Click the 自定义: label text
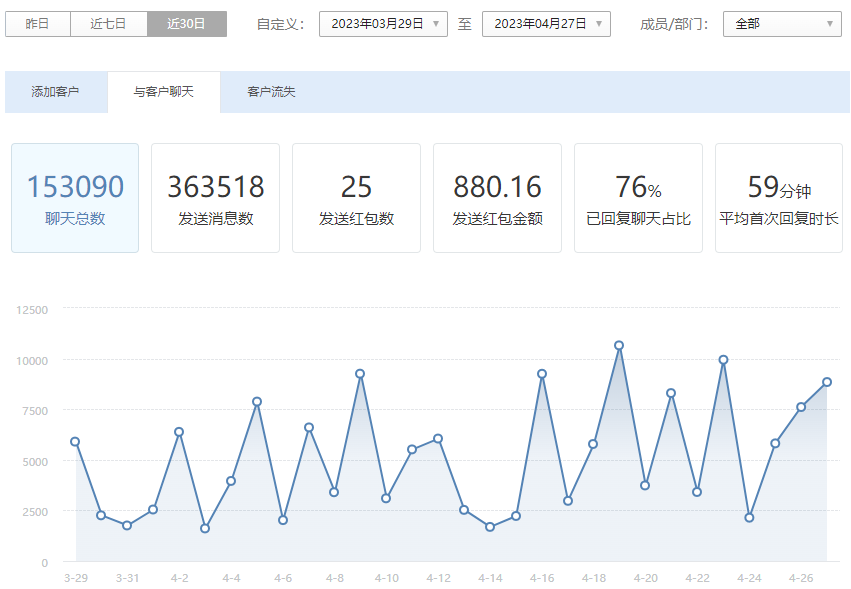This screenshot has width=851, height=589. coord(281,24)
